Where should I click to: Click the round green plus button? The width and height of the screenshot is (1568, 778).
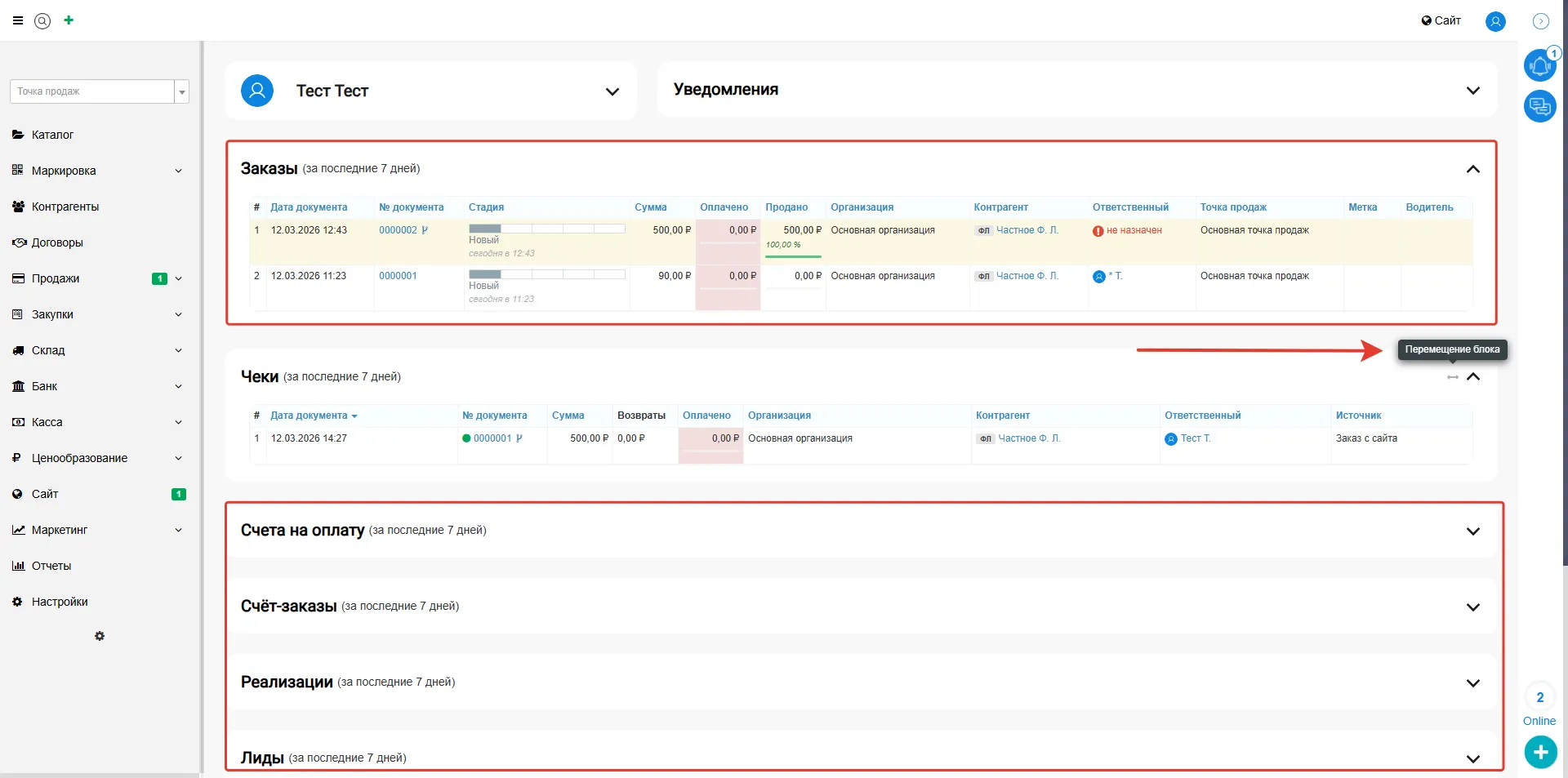coord(1540,752)
